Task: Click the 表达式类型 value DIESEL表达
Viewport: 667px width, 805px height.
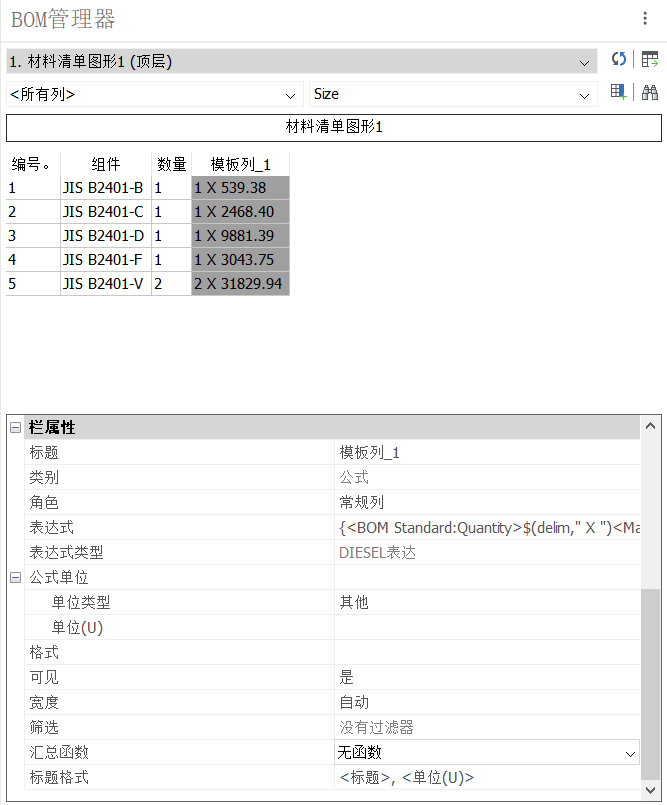Action: (x=487, y=553)
